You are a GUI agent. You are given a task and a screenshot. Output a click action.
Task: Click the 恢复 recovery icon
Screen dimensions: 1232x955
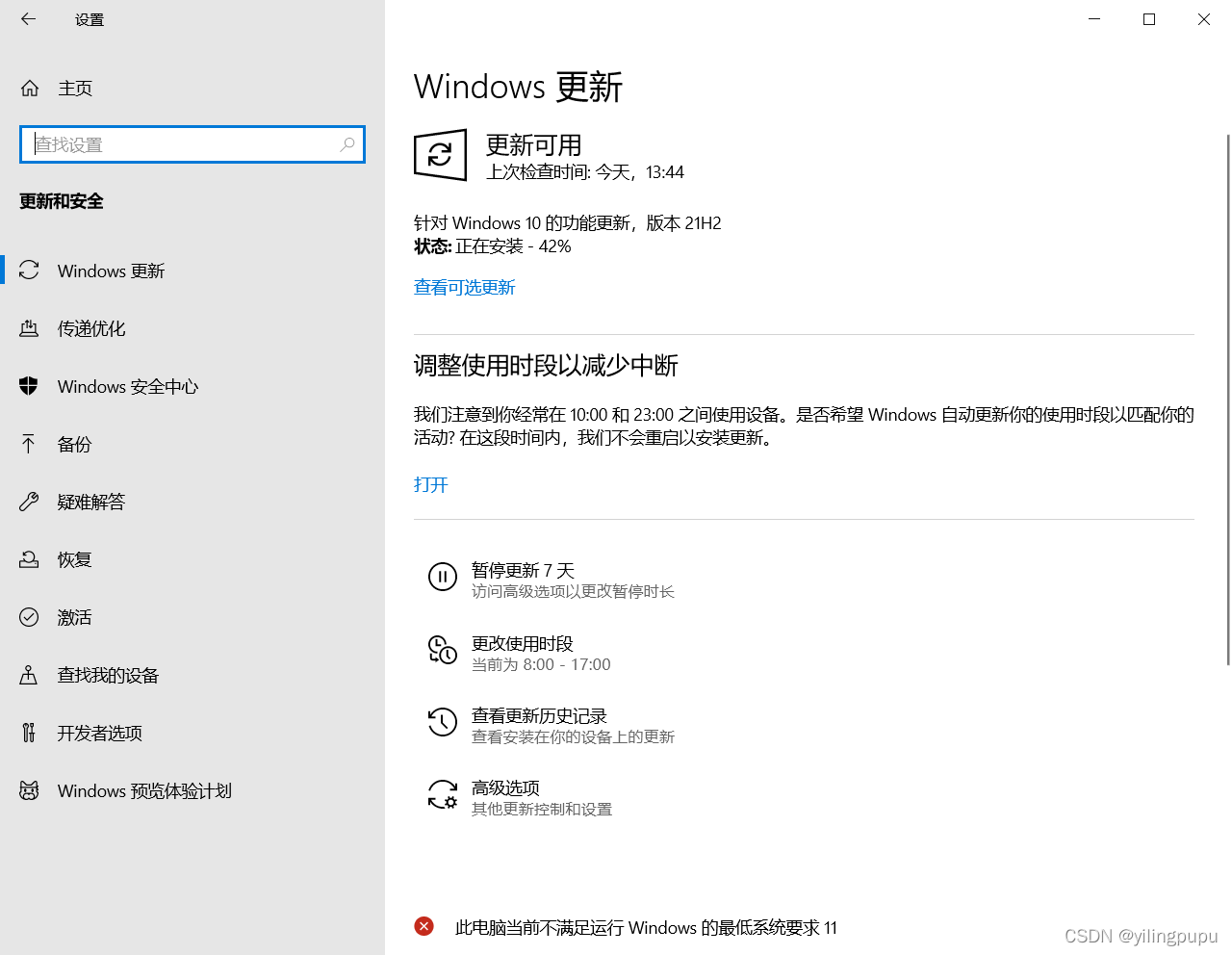pos(29,559)
